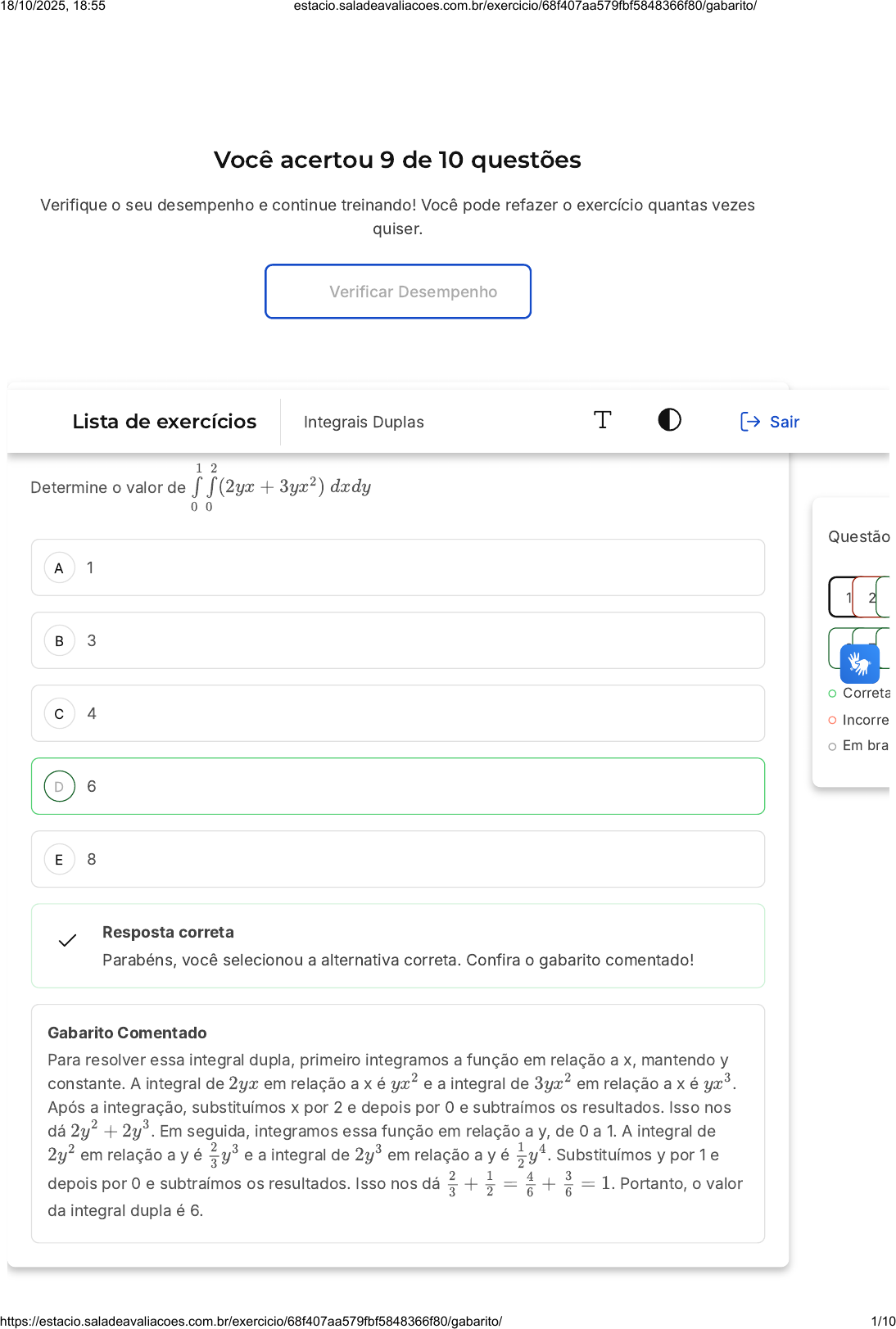Click the letter A option circle

tap(59, 567)
